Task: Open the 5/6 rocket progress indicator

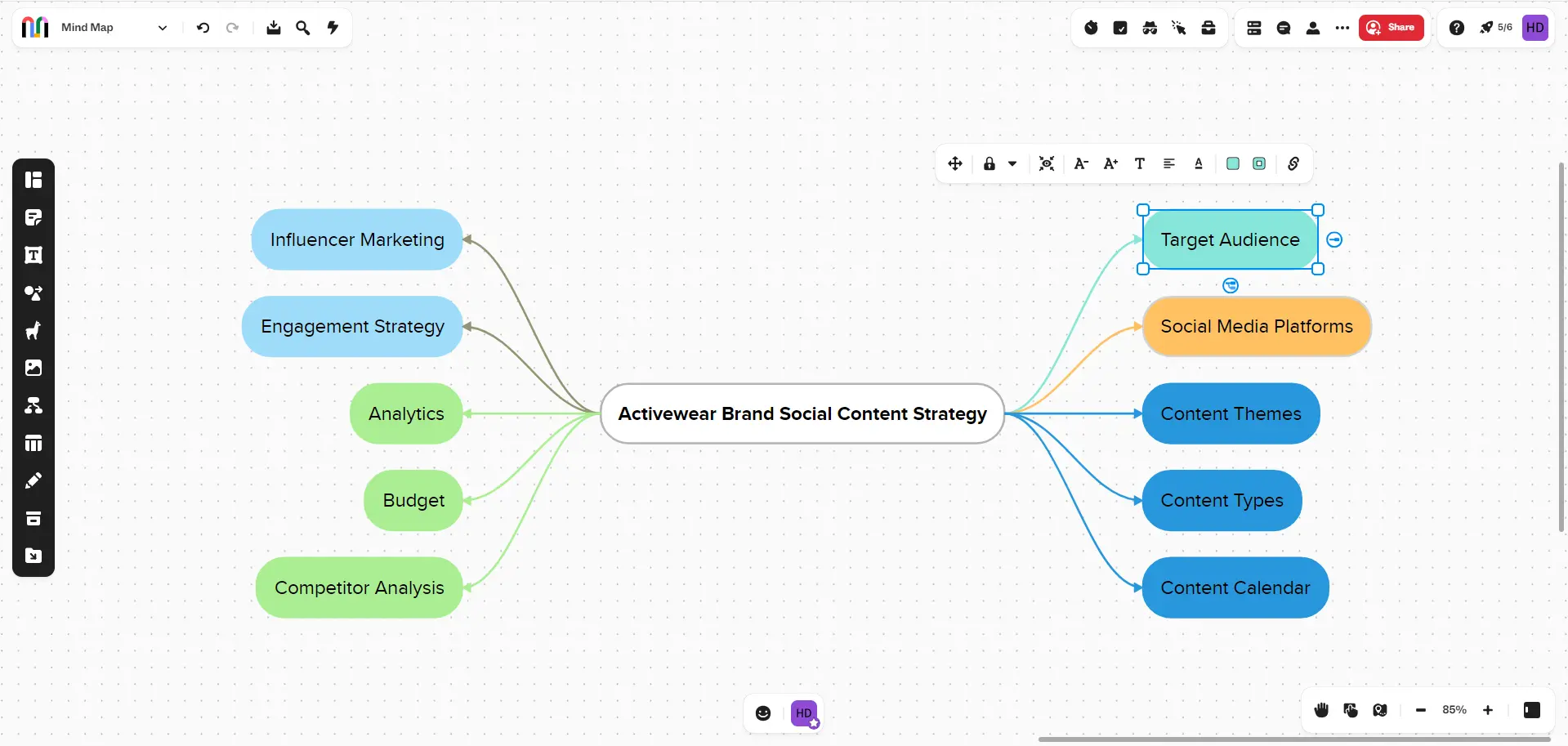Action: click(x=1495, y=28)
